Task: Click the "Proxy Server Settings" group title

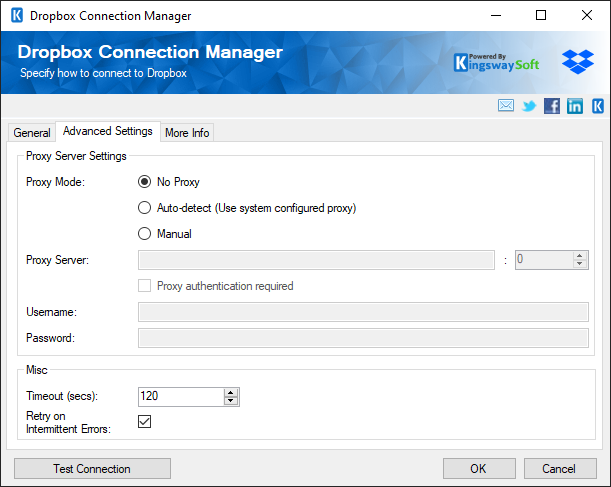Action: [x=76, y=156]
